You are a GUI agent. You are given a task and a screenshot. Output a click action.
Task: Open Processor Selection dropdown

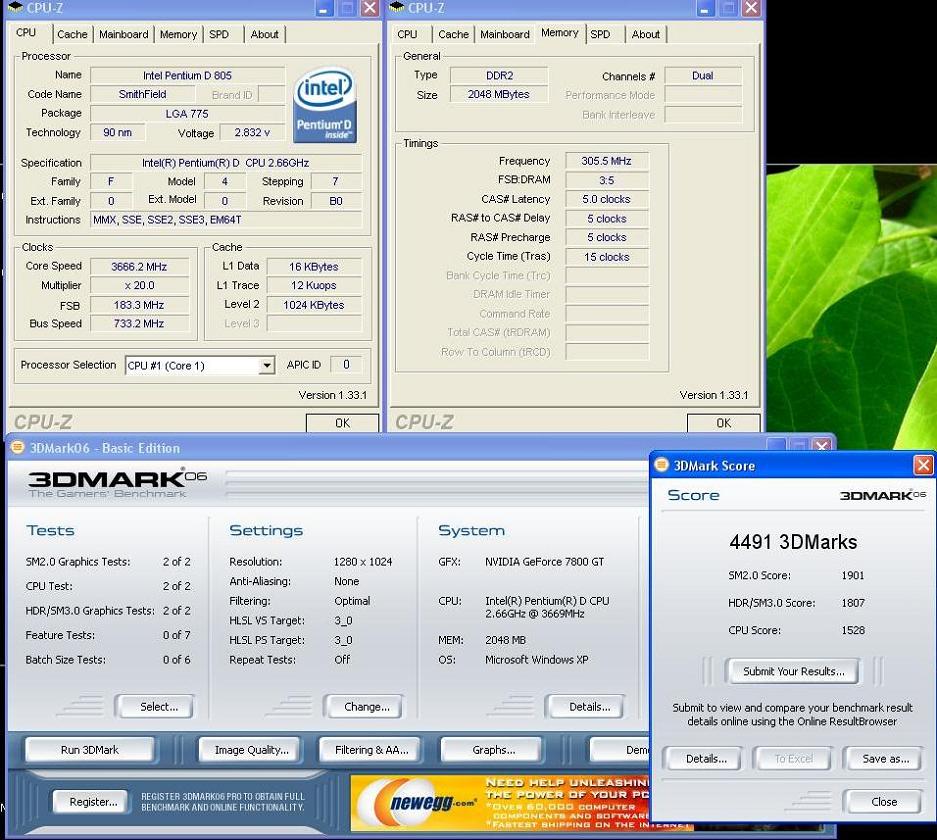click(x=267, y=365)
